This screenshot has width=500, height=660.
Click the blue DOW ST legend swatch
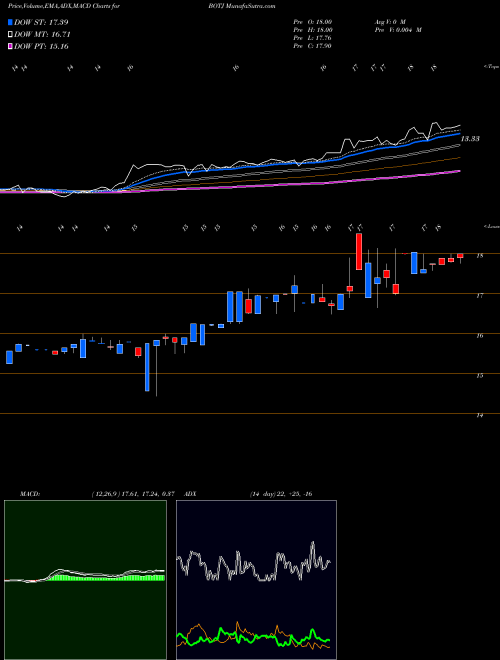[11, 22]
